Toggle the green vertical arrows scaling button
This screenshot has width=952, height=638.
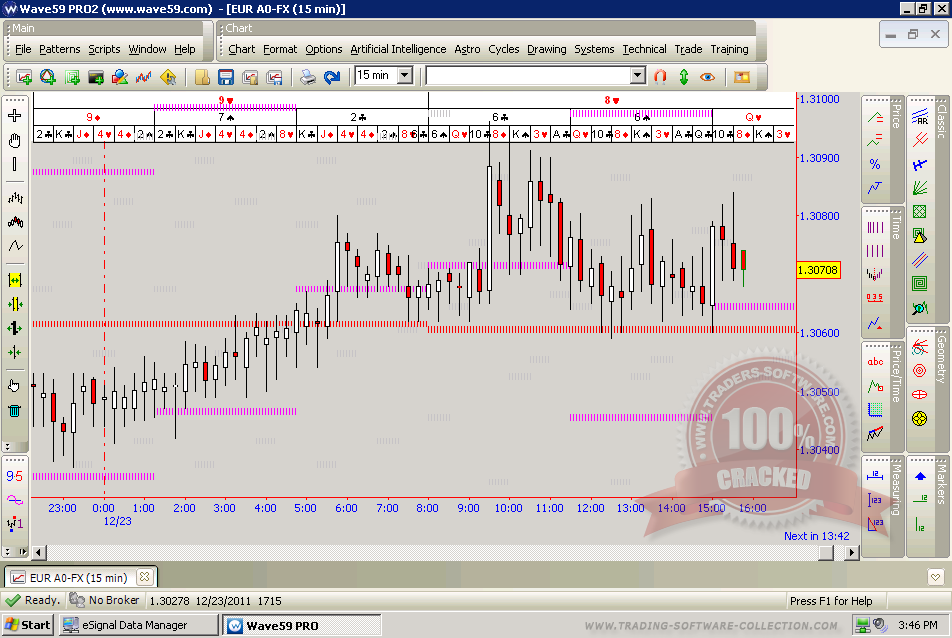[x=684, y=76]
